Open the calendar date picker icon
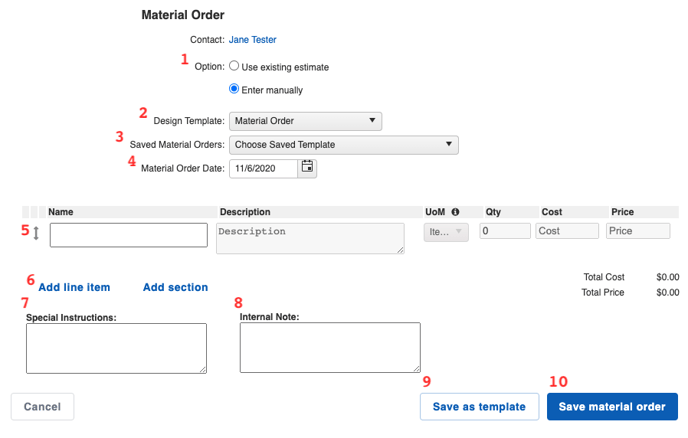Viewport: 688px width, 438px height. [x=307, y=167]
